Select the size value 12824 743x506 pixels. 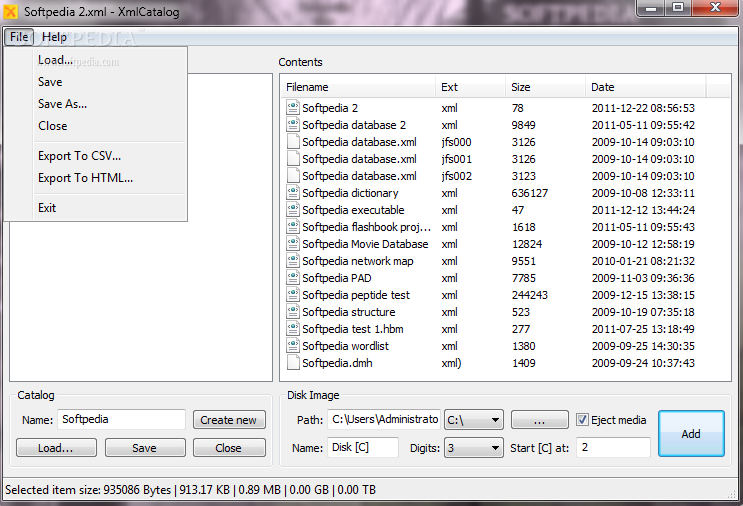pos(527,244)
